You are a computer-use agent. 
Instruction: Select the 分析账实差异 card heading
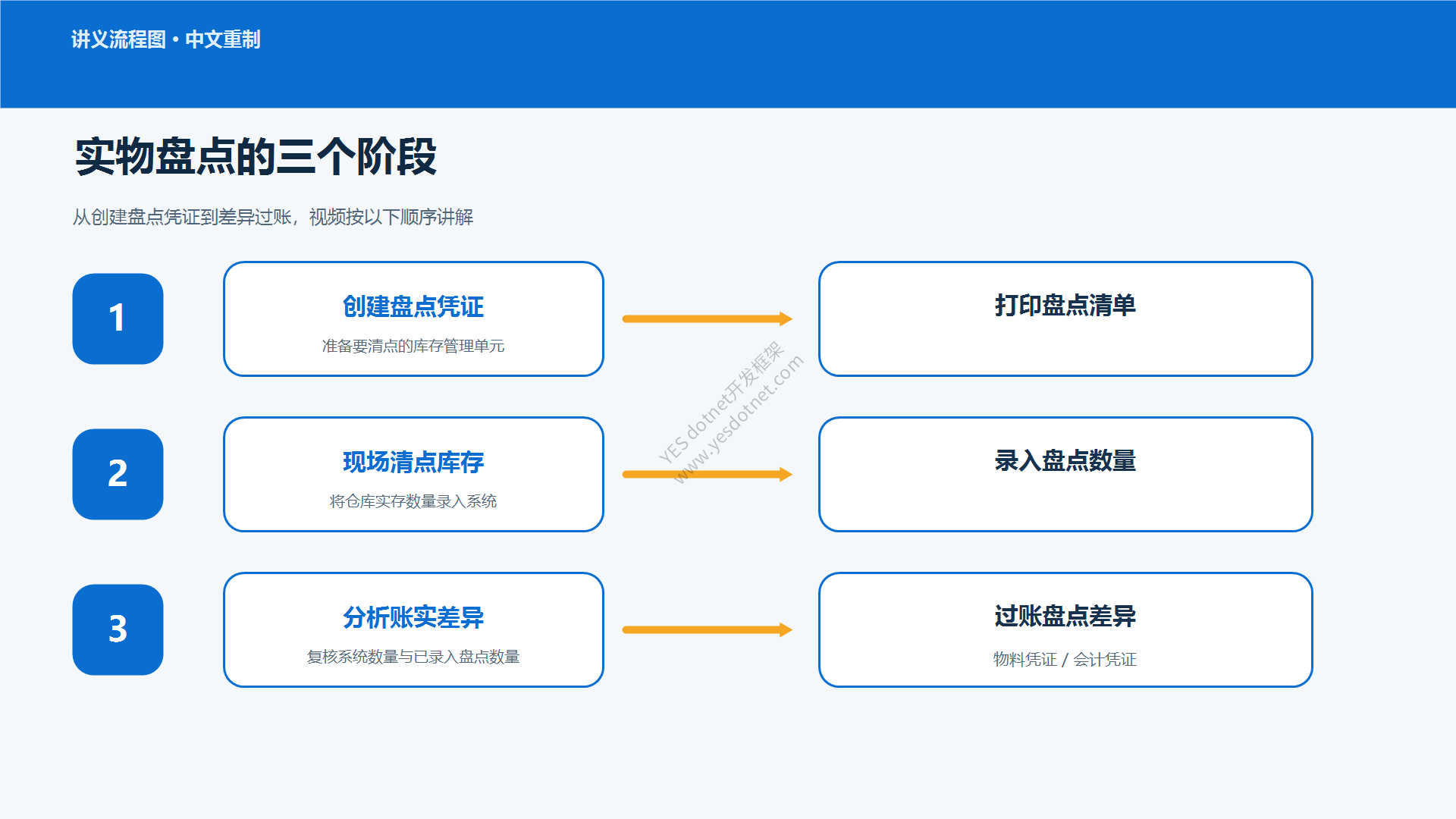(x=413, y=617)
